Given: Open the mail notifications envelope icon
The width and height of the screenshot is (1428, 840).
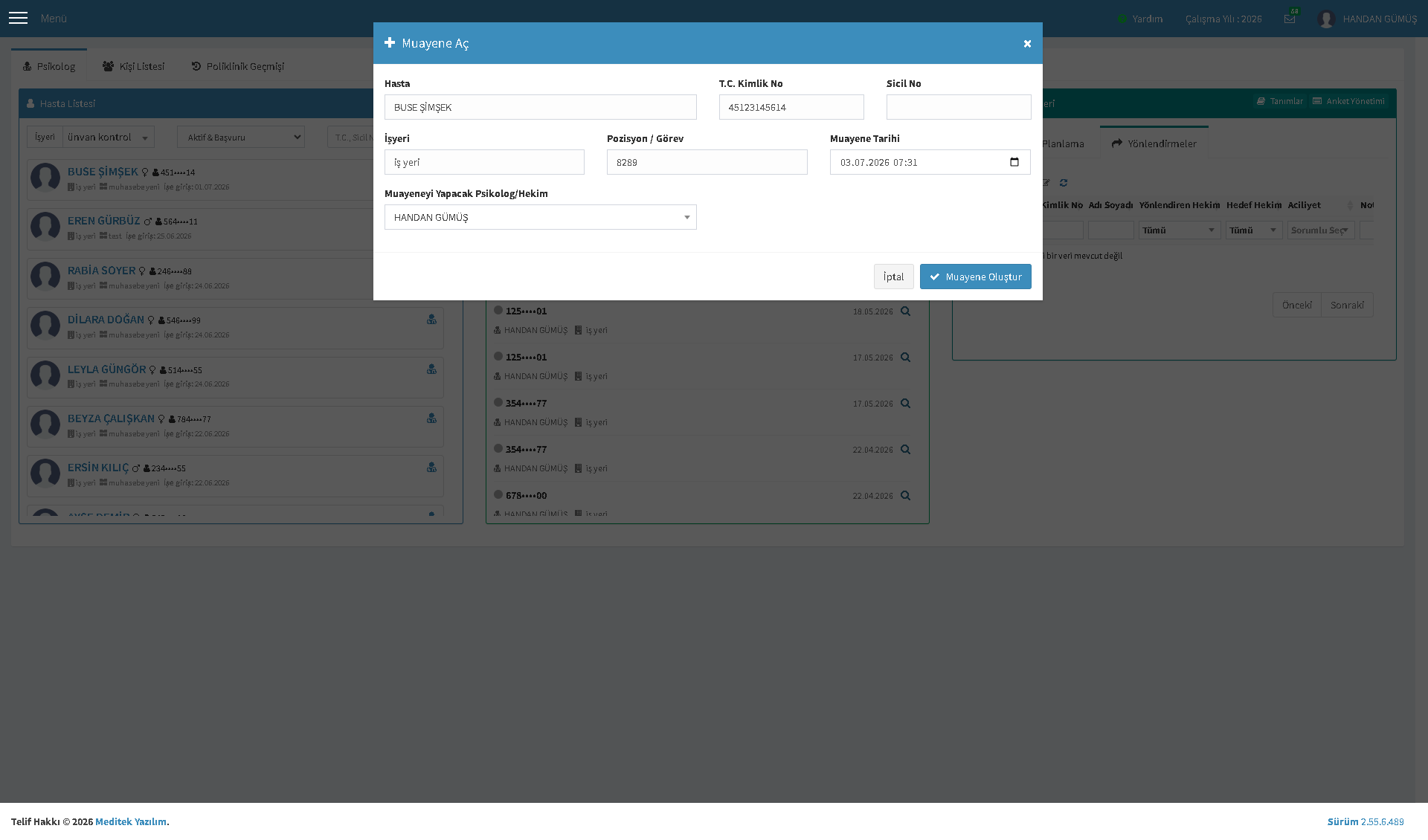Looking at the screenshot, I should tap(1290, 19).
